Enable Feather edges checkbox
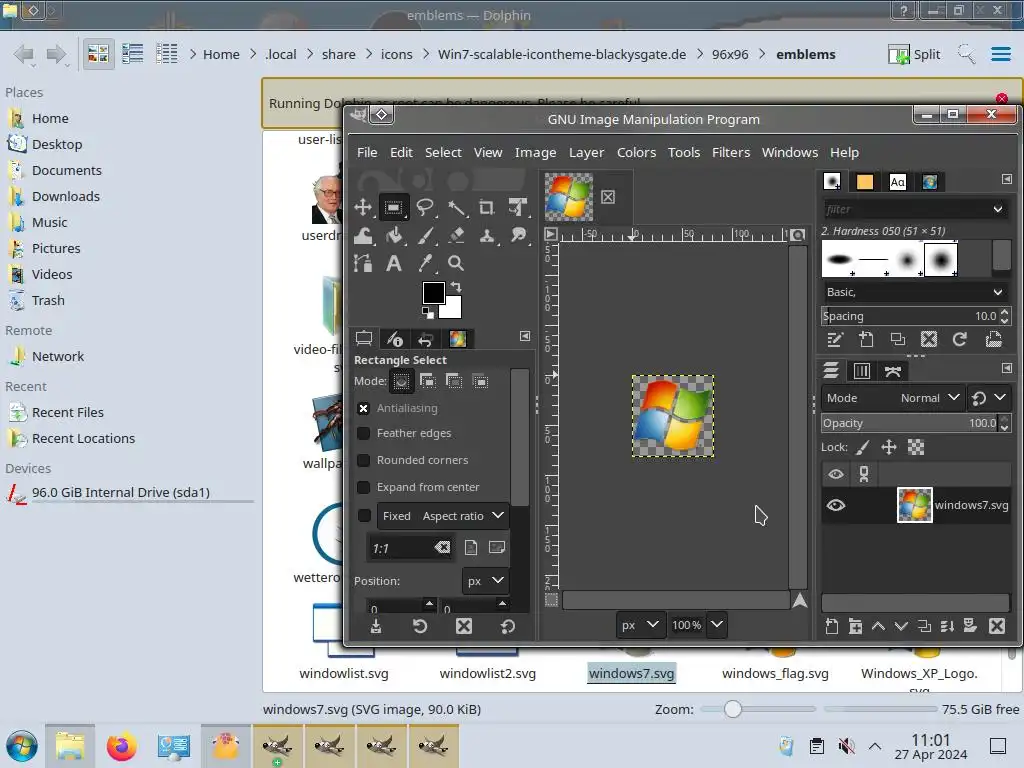The width and height of the screenshot is (1024, 768). (x=364, y=433)
